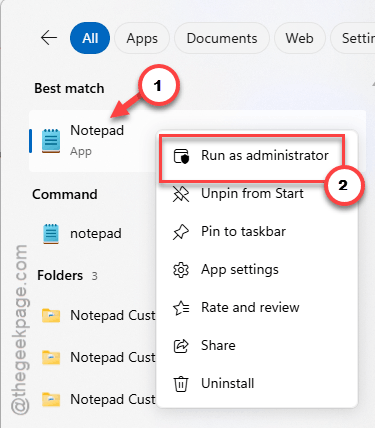Click the gear icon beside App settings
375x428 pixels.
[181, 270]
